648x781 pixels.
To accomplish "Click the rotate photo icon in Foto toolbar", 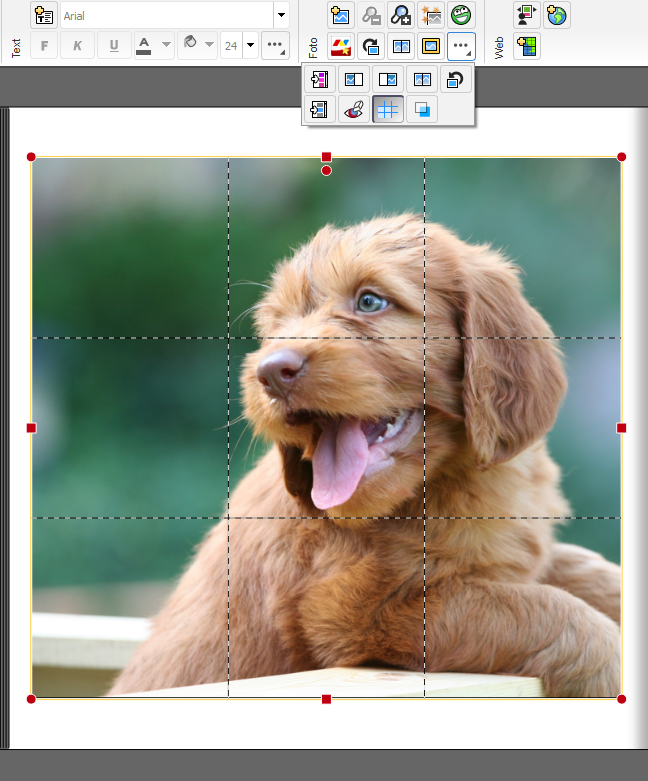I will (x=371, y=46).
